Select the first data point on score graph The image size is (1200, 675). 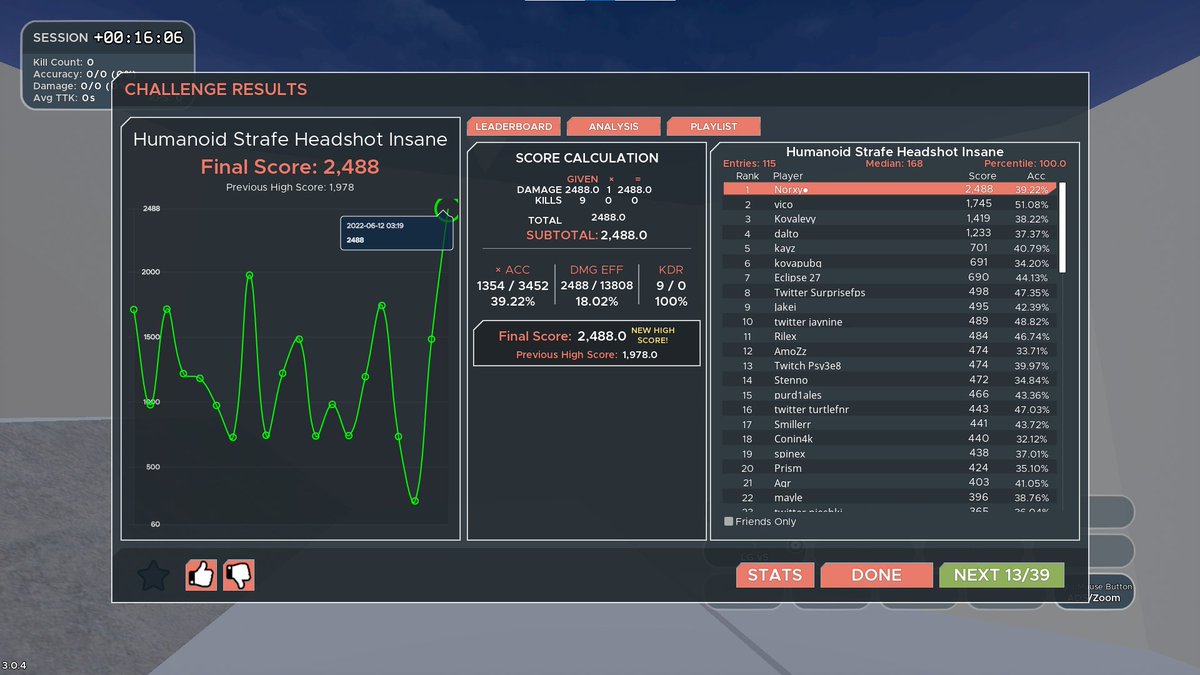(x=134, y=310)
